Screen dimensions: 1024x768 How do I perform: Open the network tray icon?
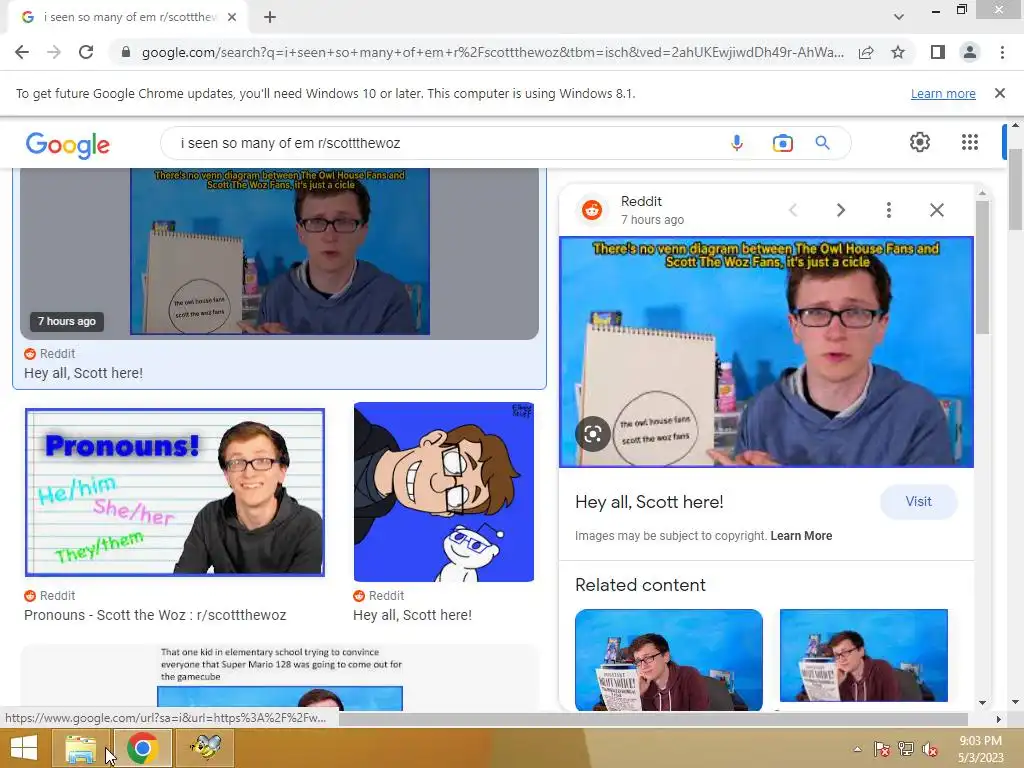coord(906,749)
